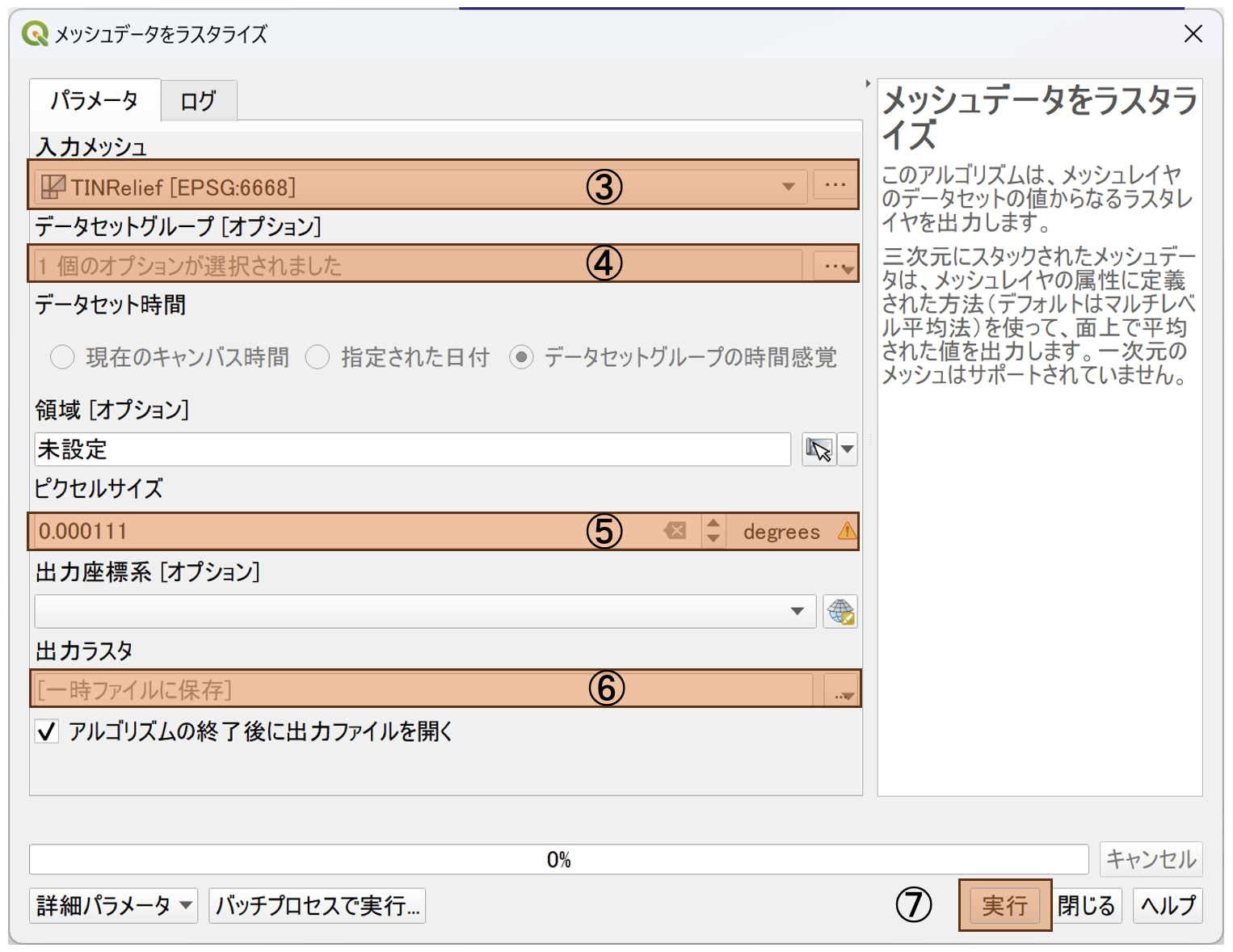
Task: Open the 出力座標系 dropdown
Action: 425,611
